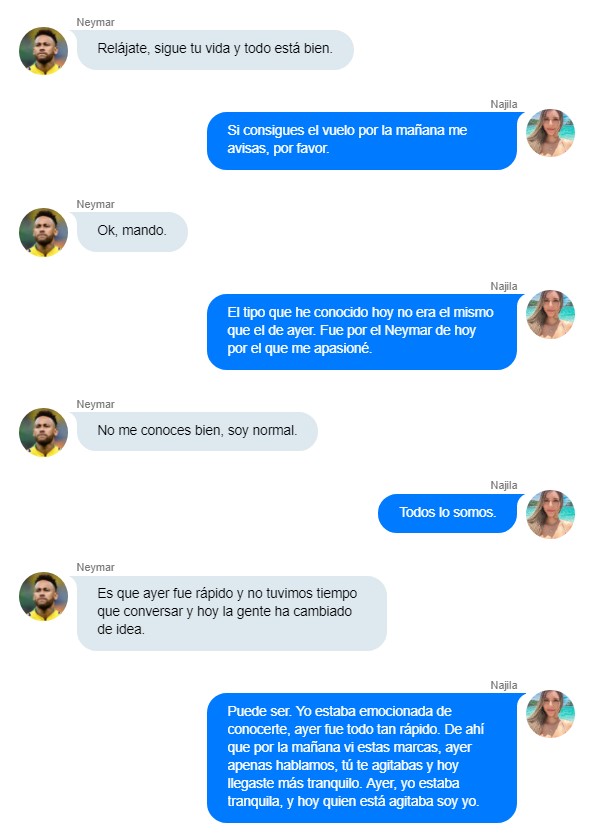
Task: Click the Najila name above "Todos lo somos."
Action: [x=504, y=485]
